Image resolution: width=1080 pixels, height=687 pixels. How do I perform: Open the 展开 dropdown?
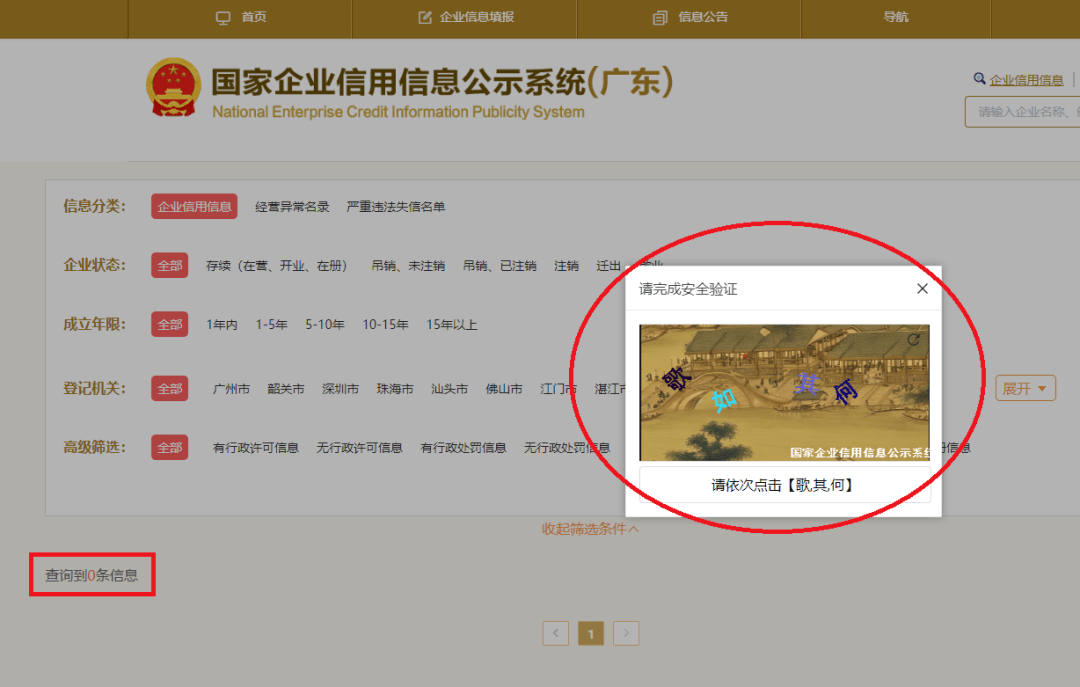(x=1025, y=387)
